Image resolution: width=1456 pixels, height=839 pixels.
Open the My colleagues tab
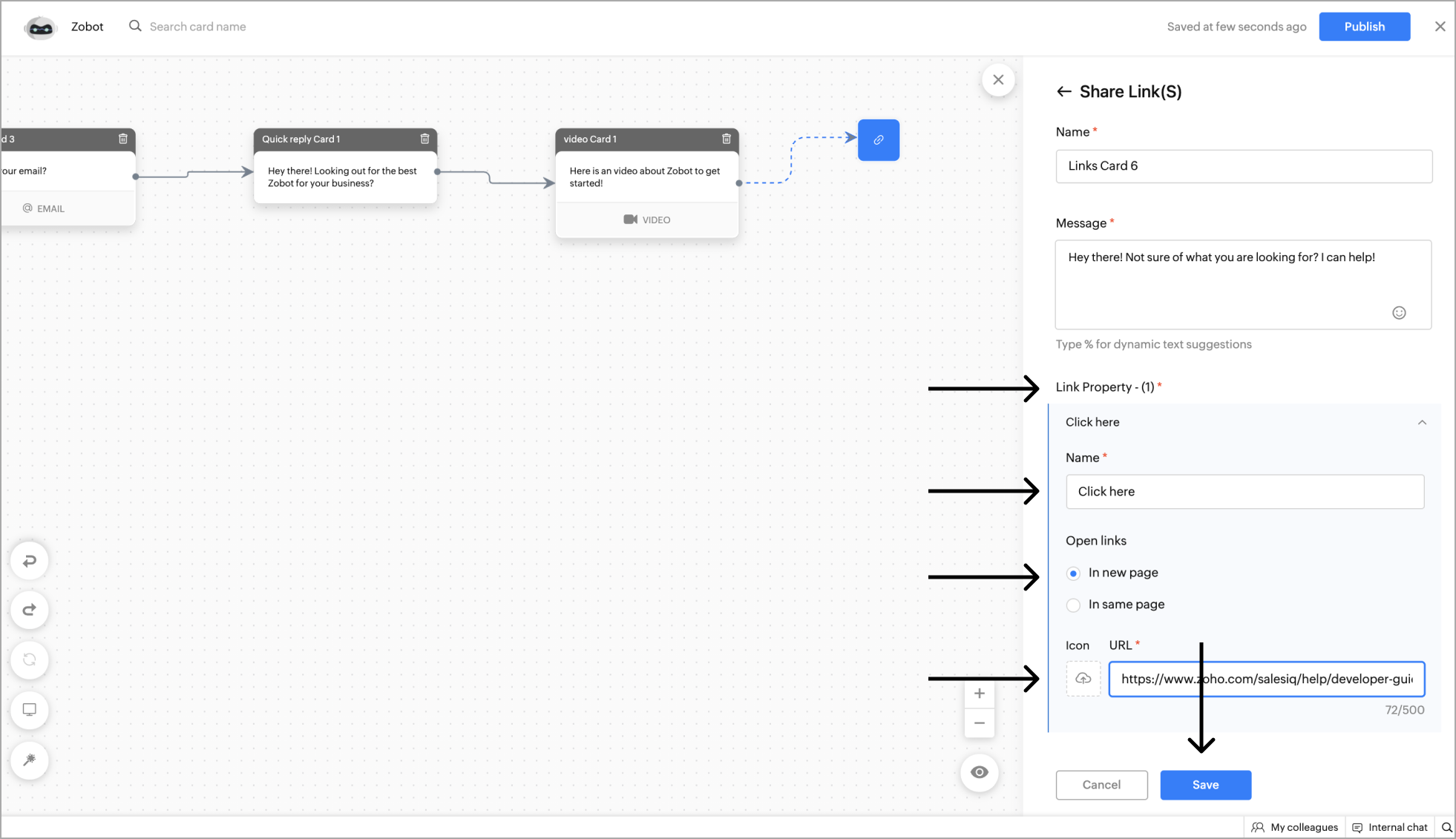coord(1295,827)
